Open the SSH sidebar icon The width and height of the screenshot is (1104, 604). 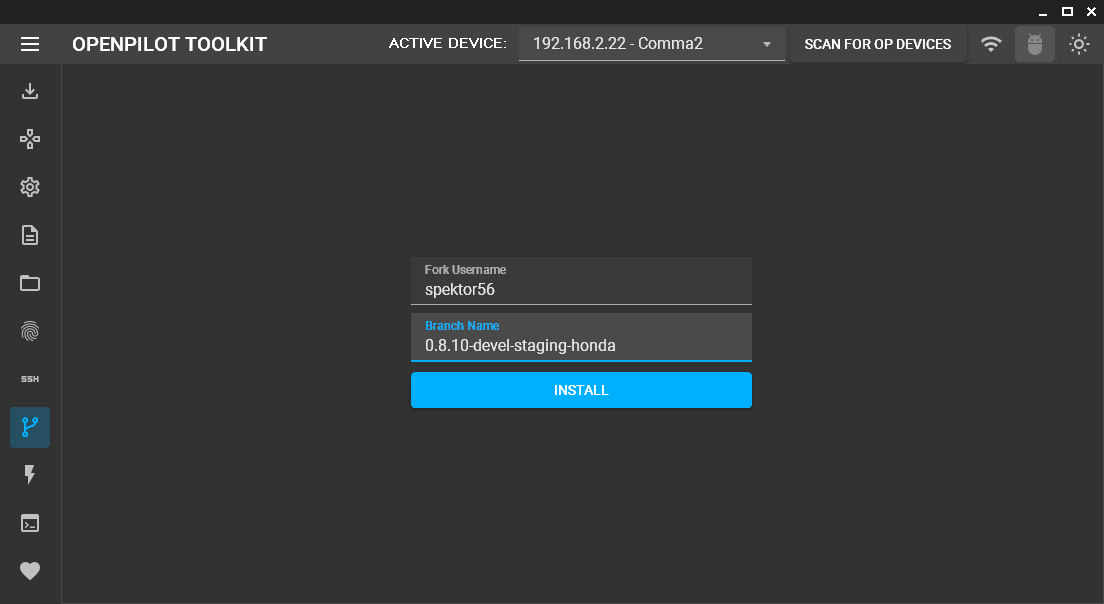point(30,379)
